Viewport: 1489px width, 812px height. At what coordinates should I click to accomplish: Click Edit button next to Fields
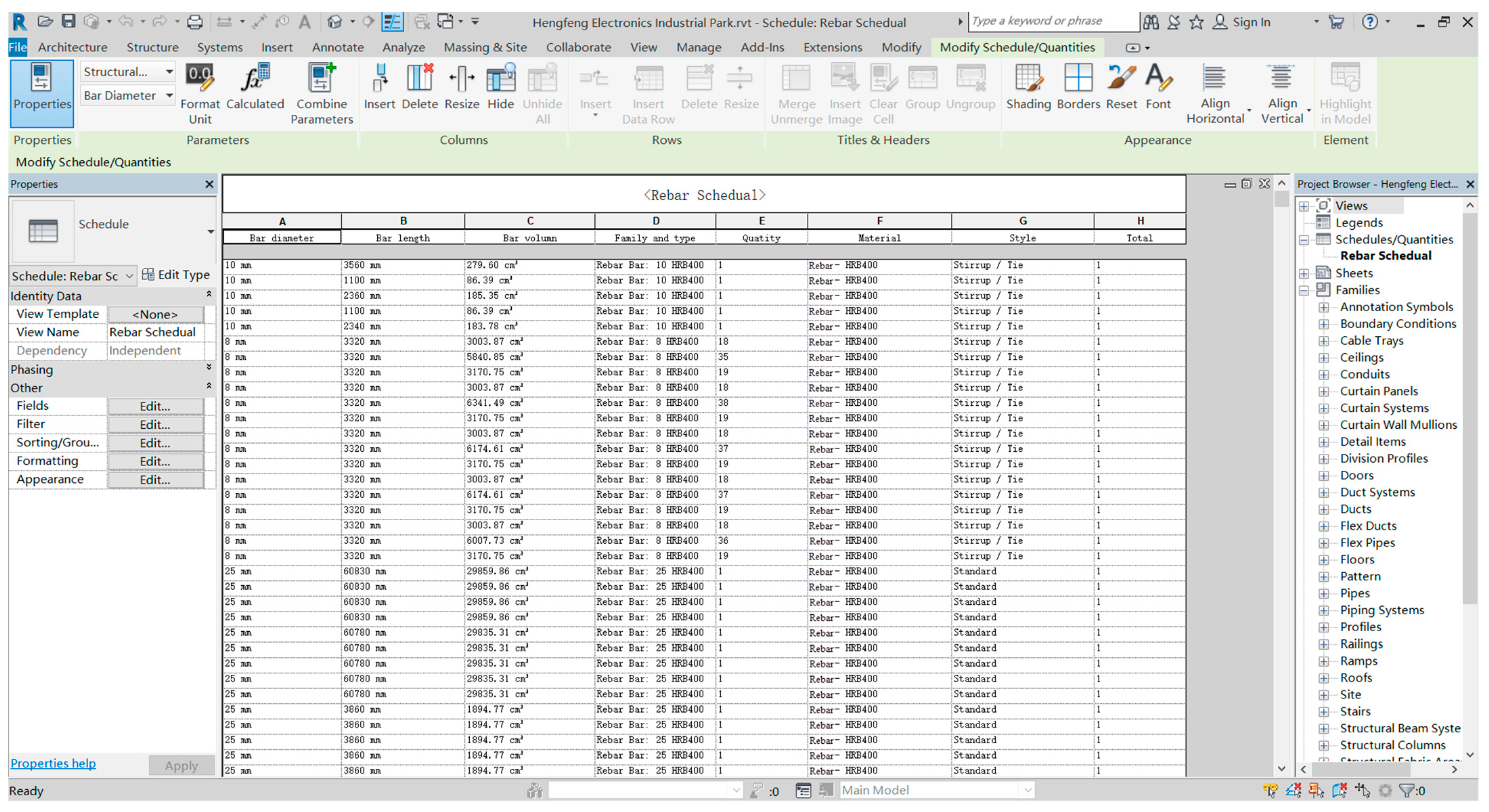click(155, 406)
